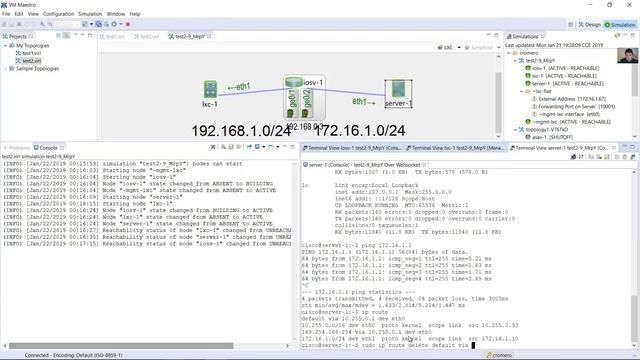Collapse the My Topologies tree node

[6, 46]
